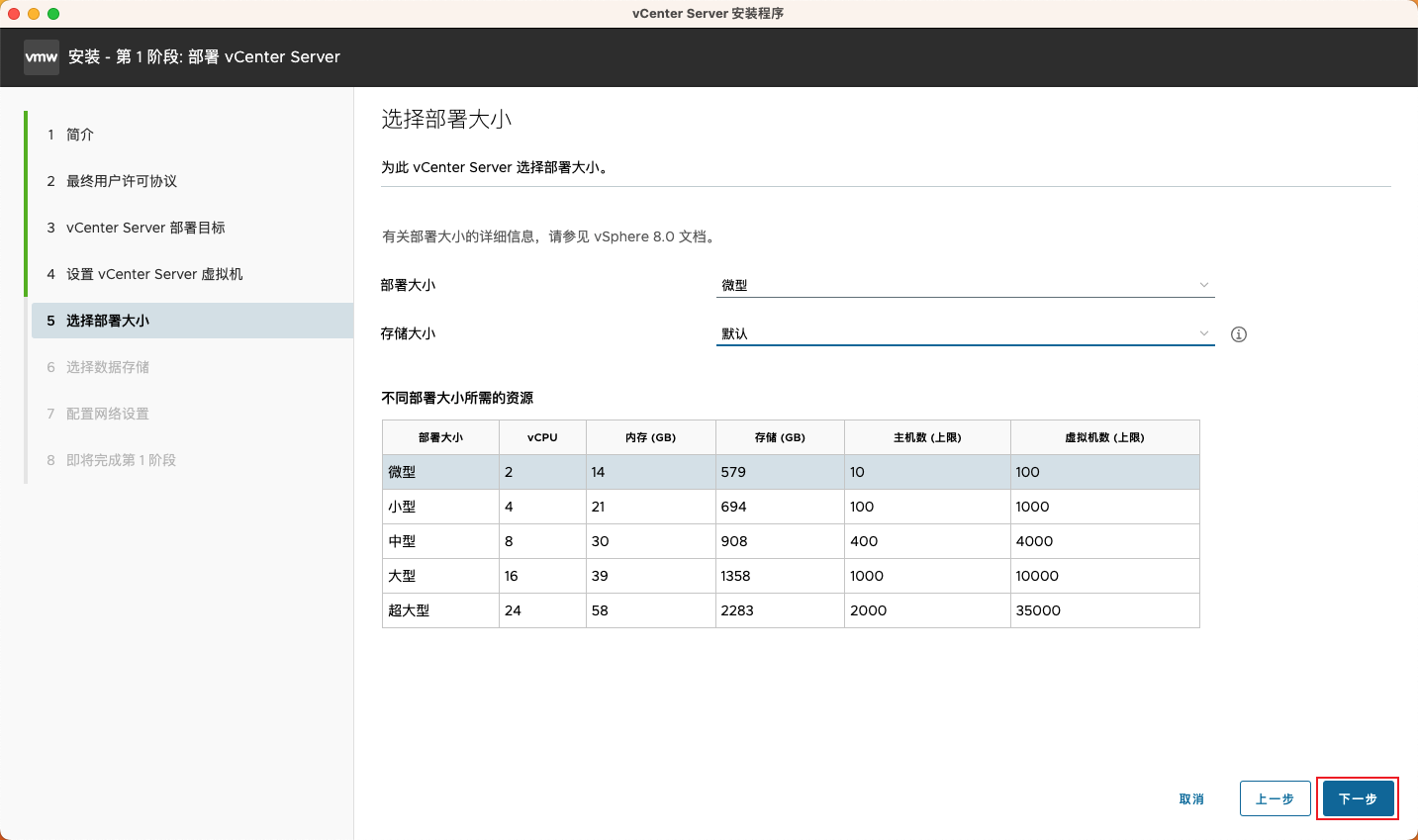
Task: Click the 微型 row name cell
Action: point(440,472)
